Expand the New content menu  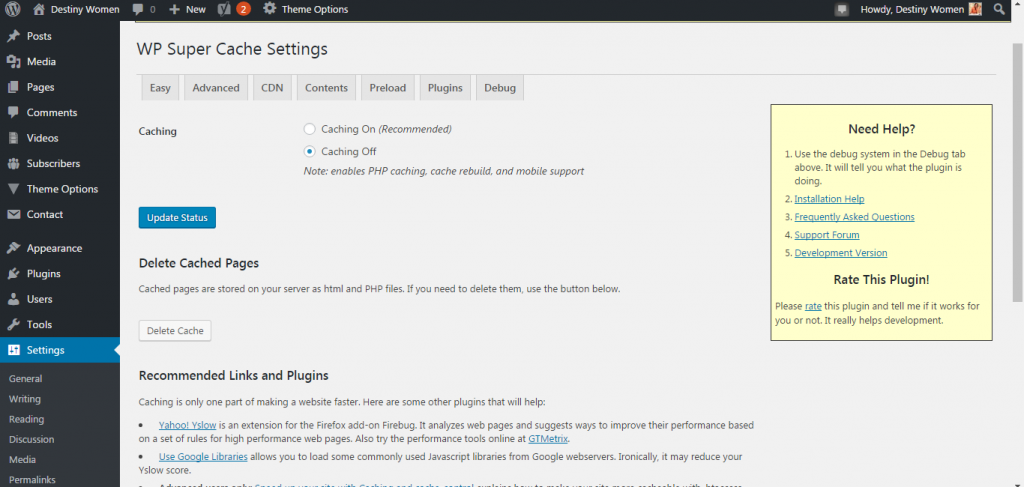point(187,9)
